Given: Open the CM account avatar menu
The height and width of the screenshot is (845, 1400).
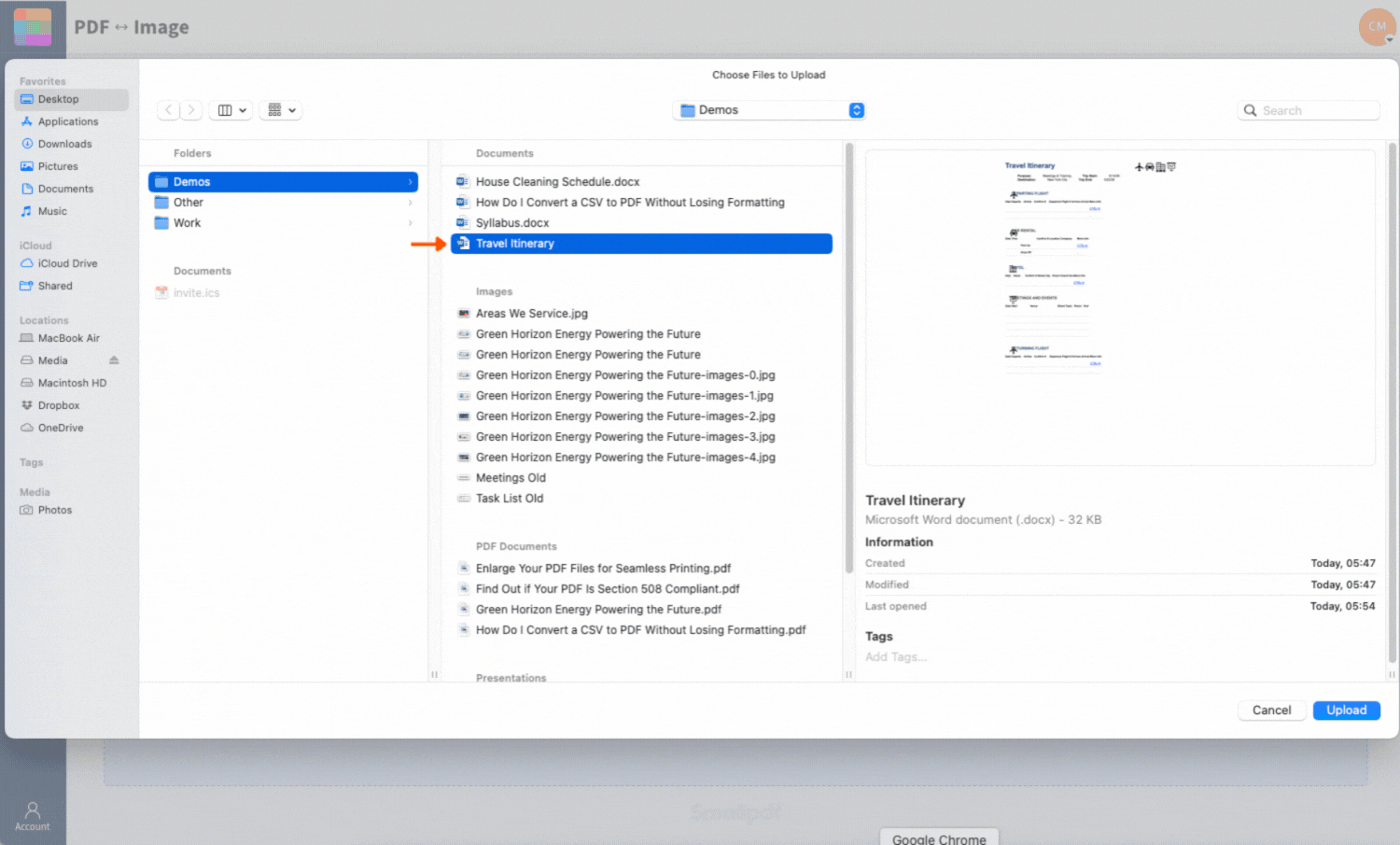Looking at the screenshot, I should (x=1377, y=27).
